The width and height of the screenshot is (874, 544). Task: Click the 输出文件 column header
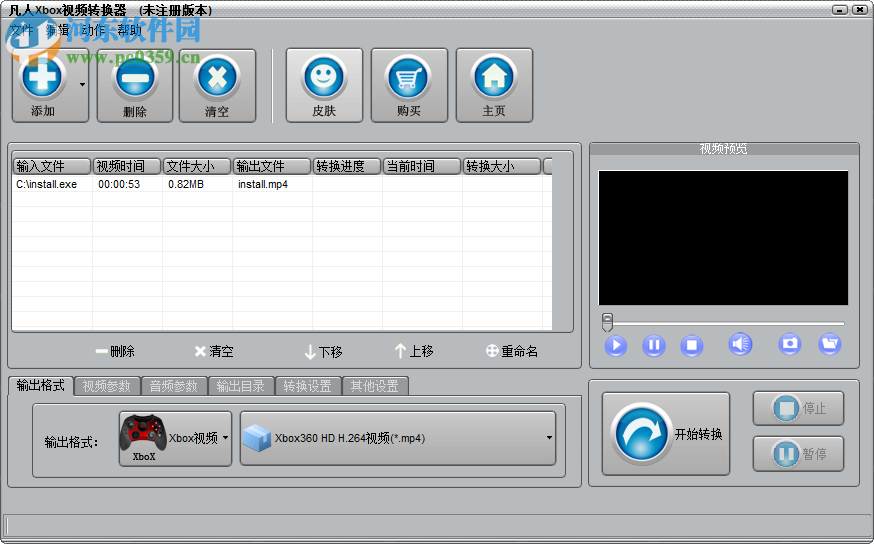(272, 166)
